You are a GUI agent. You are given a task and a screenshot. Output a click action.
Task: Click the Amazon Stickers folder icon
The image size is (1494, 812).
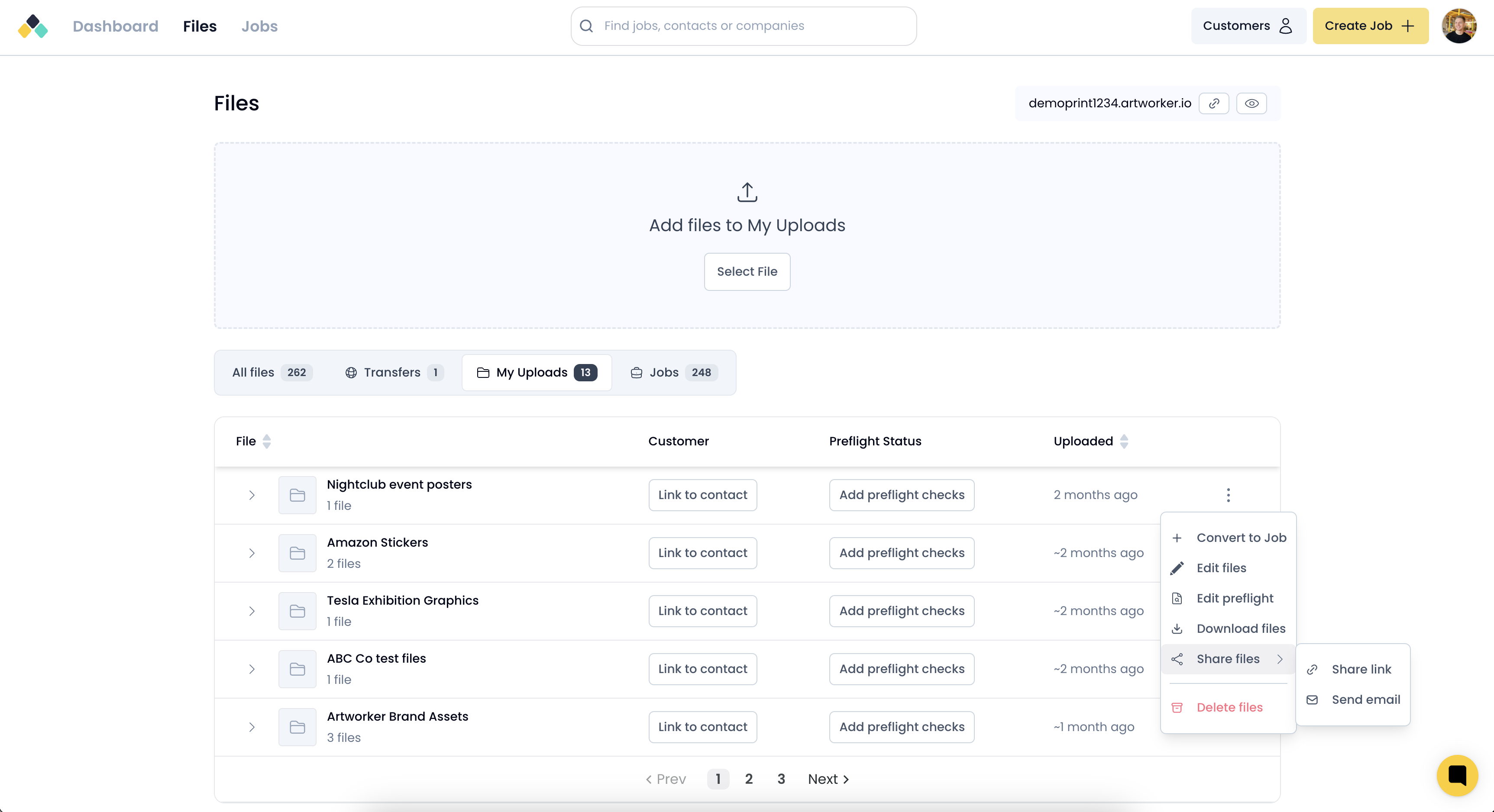pyautogui.click(x=297, y=553)
